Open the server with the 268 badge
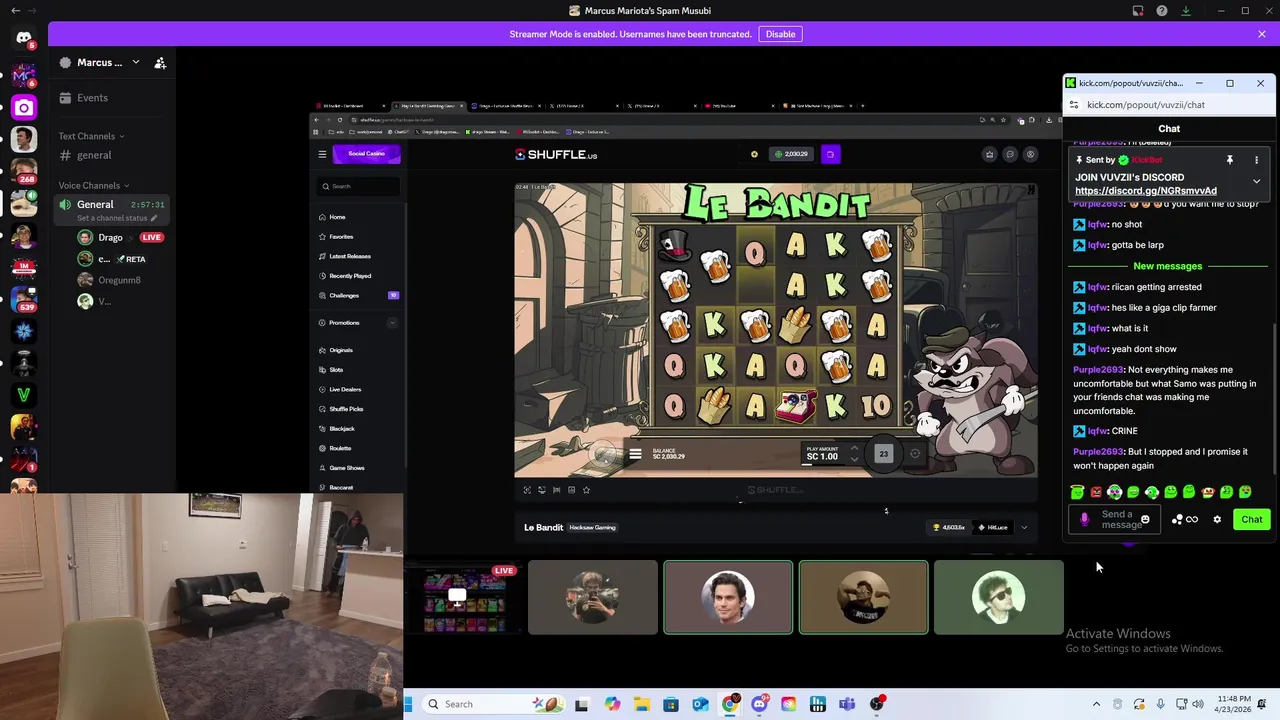The image size is (1280, 720). pos(24,171)
